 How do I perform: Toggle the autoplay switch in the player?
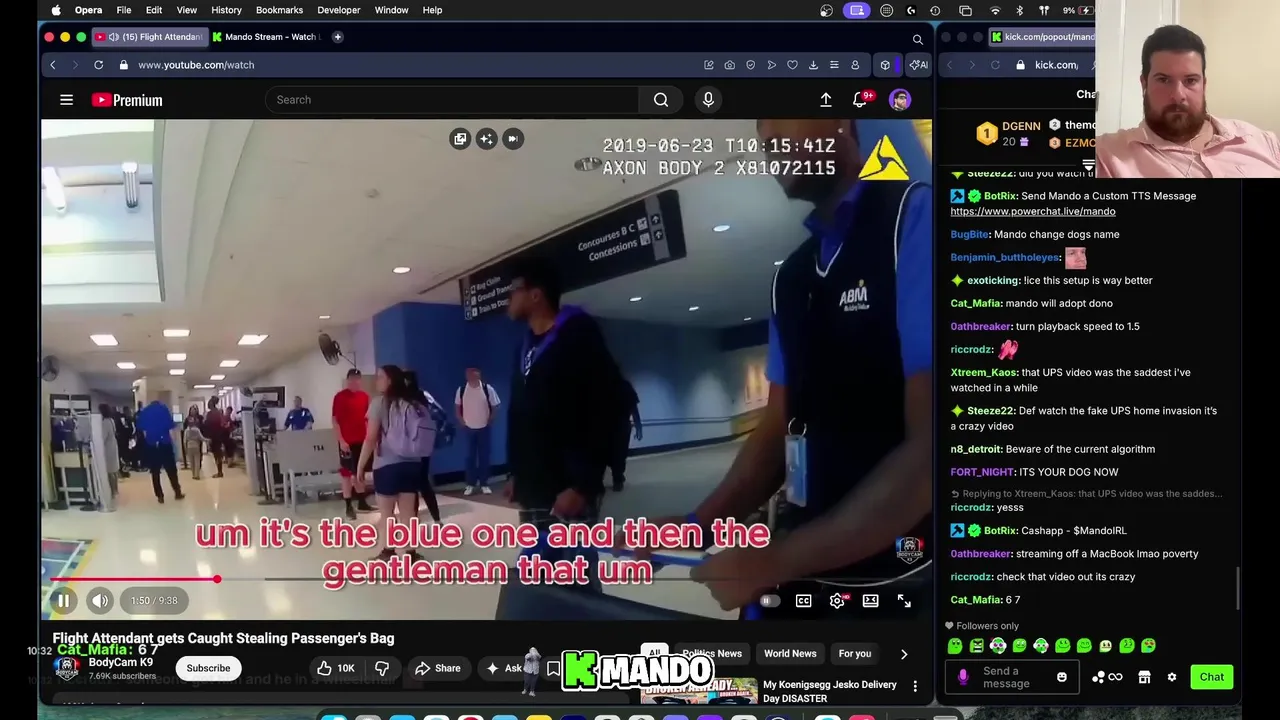point(769,601)
